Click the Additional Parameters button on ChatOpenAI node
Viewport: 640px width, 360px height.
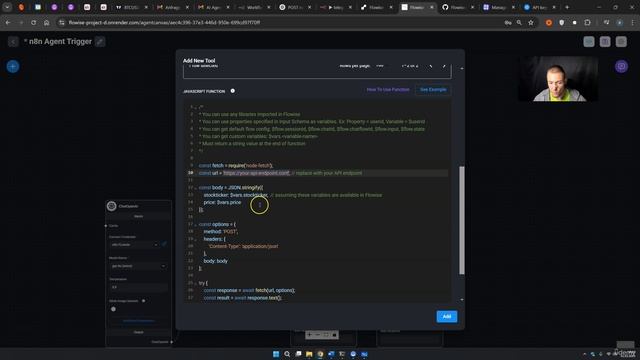138,321
